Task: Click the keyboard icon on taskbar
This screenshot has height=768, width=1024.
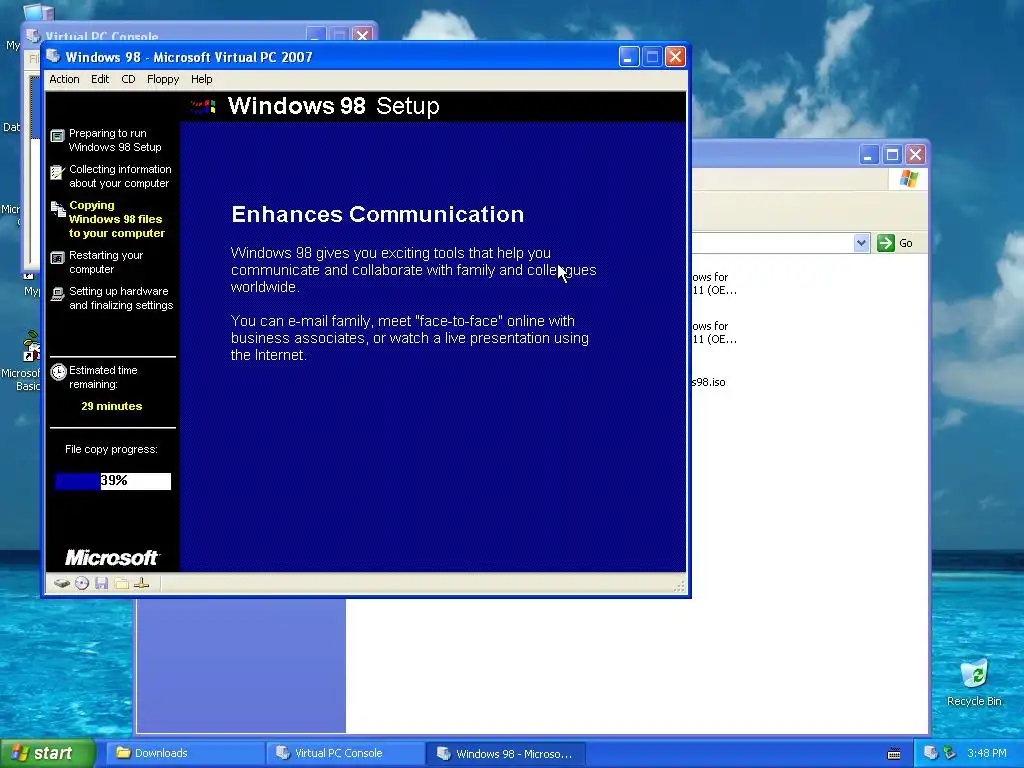Action: (894, 754)
